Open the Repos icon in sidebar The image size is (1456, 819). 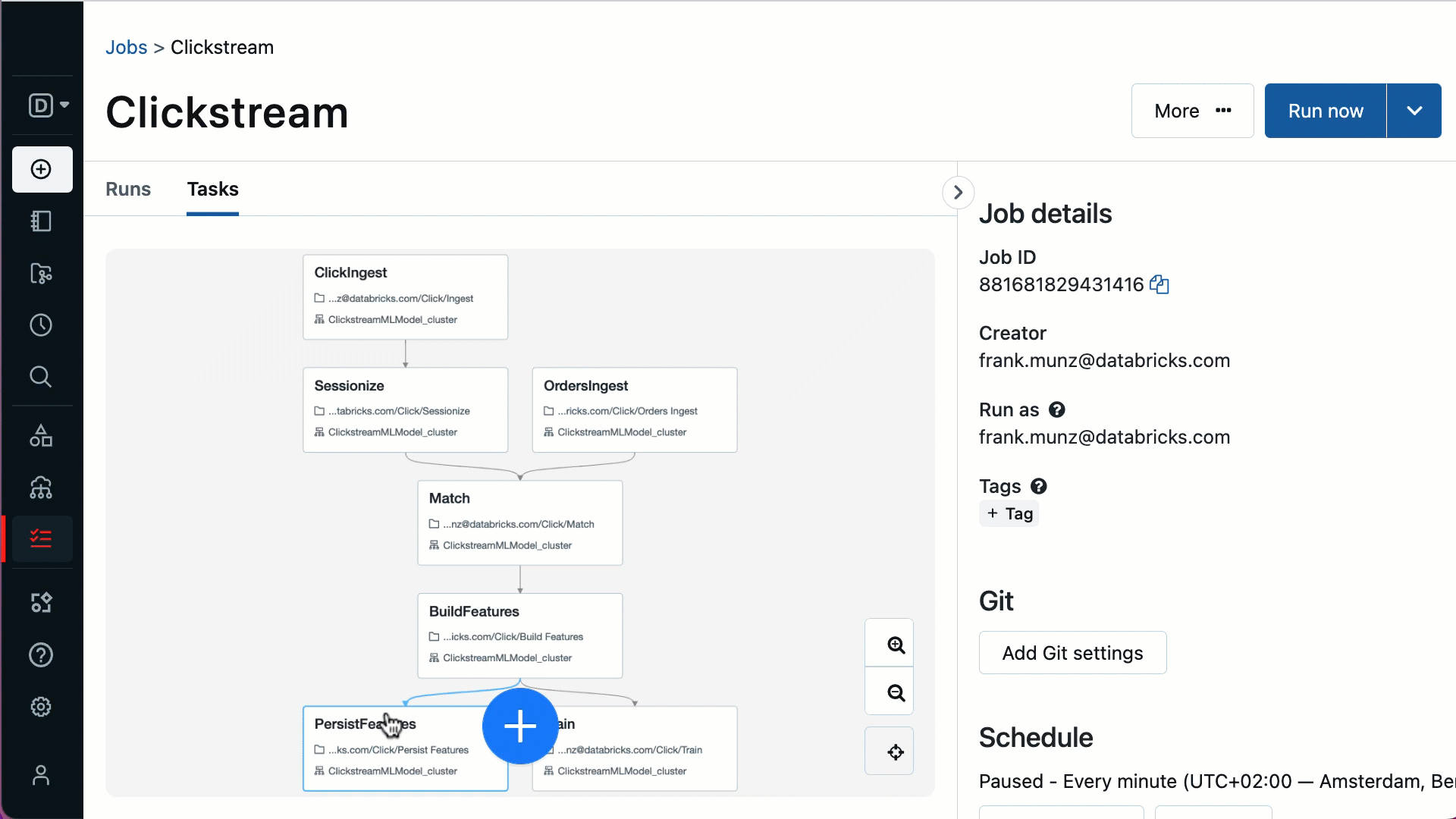point(42,273)
